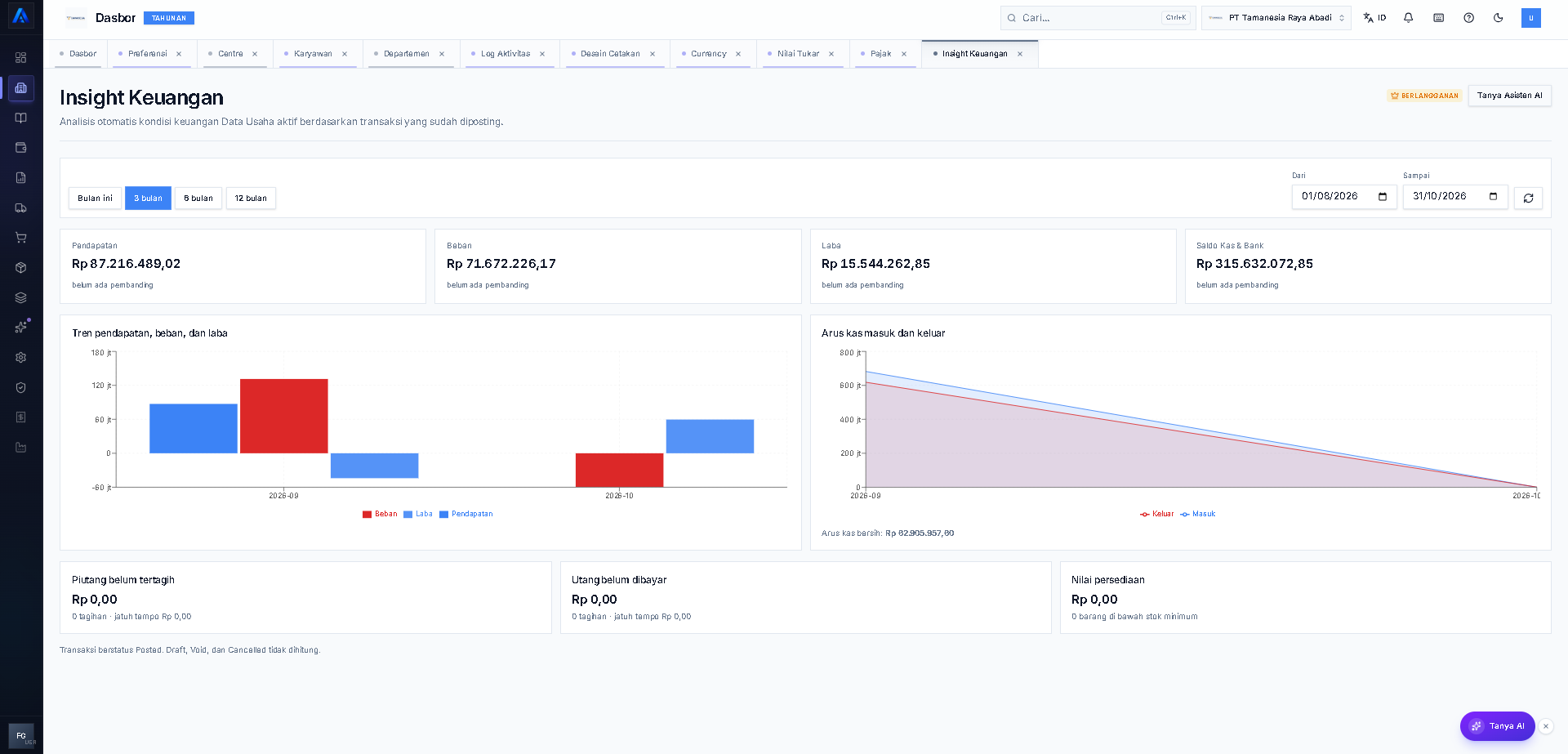Open the keyboard shortcuts icon
The height and width of the screenshot is (754, 1568).
click(1439, 17)
